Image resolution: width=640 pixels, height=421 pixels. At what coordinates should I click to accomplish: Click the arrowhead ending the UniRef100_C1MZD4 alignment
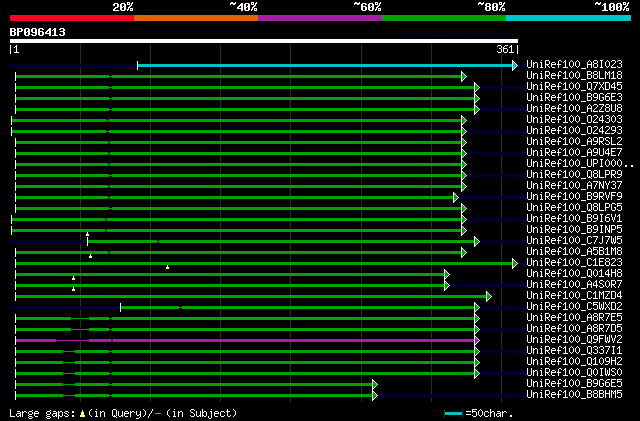coord(489,297)
